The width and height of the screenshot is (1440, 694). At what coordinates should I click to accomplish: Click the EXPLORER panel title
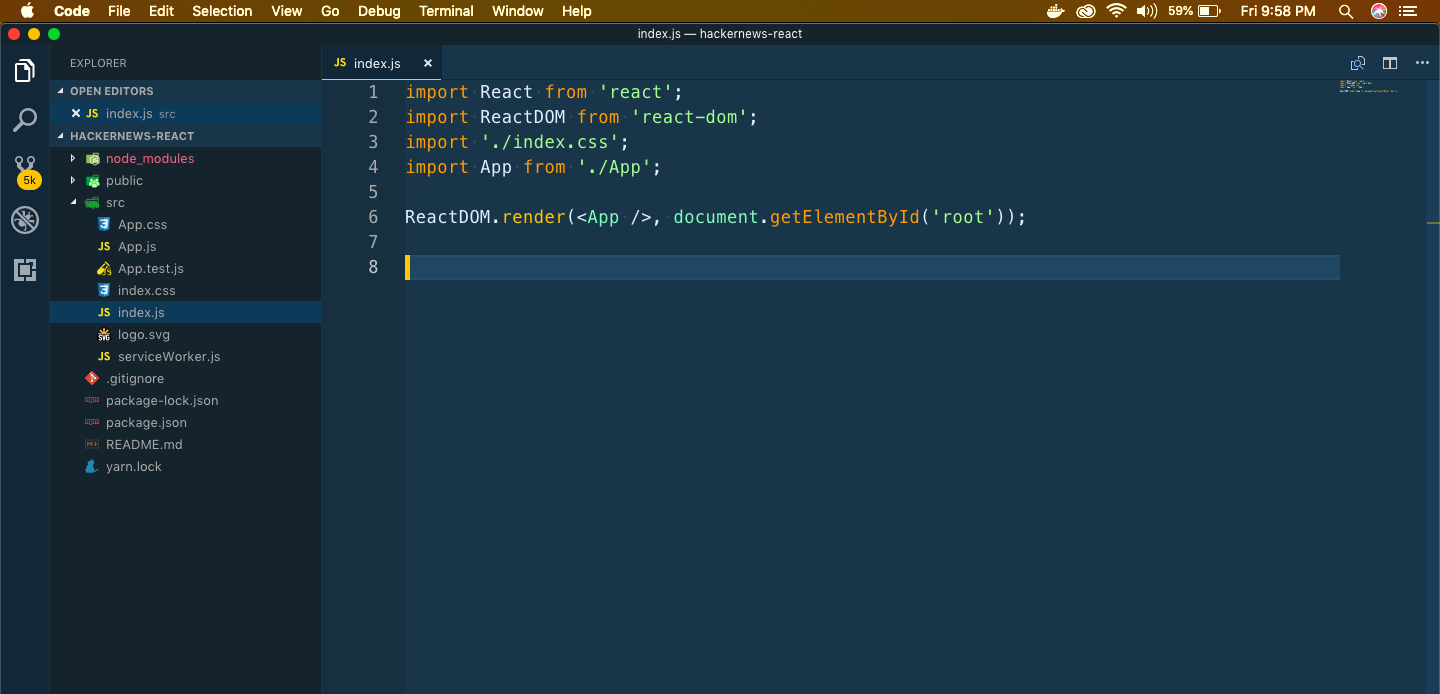point(98,63)
